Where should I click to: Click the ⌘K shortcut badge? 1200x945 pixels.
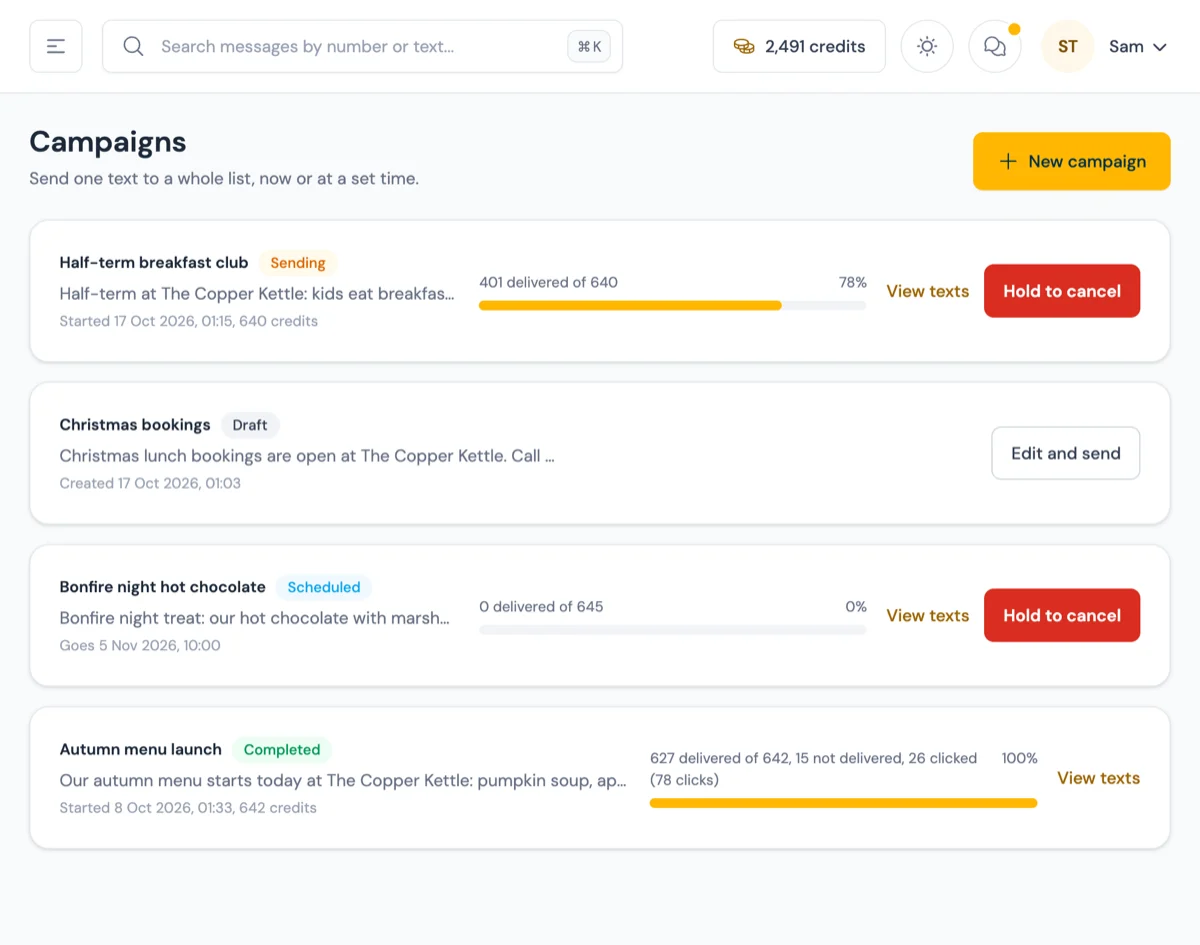coord(589,46)
